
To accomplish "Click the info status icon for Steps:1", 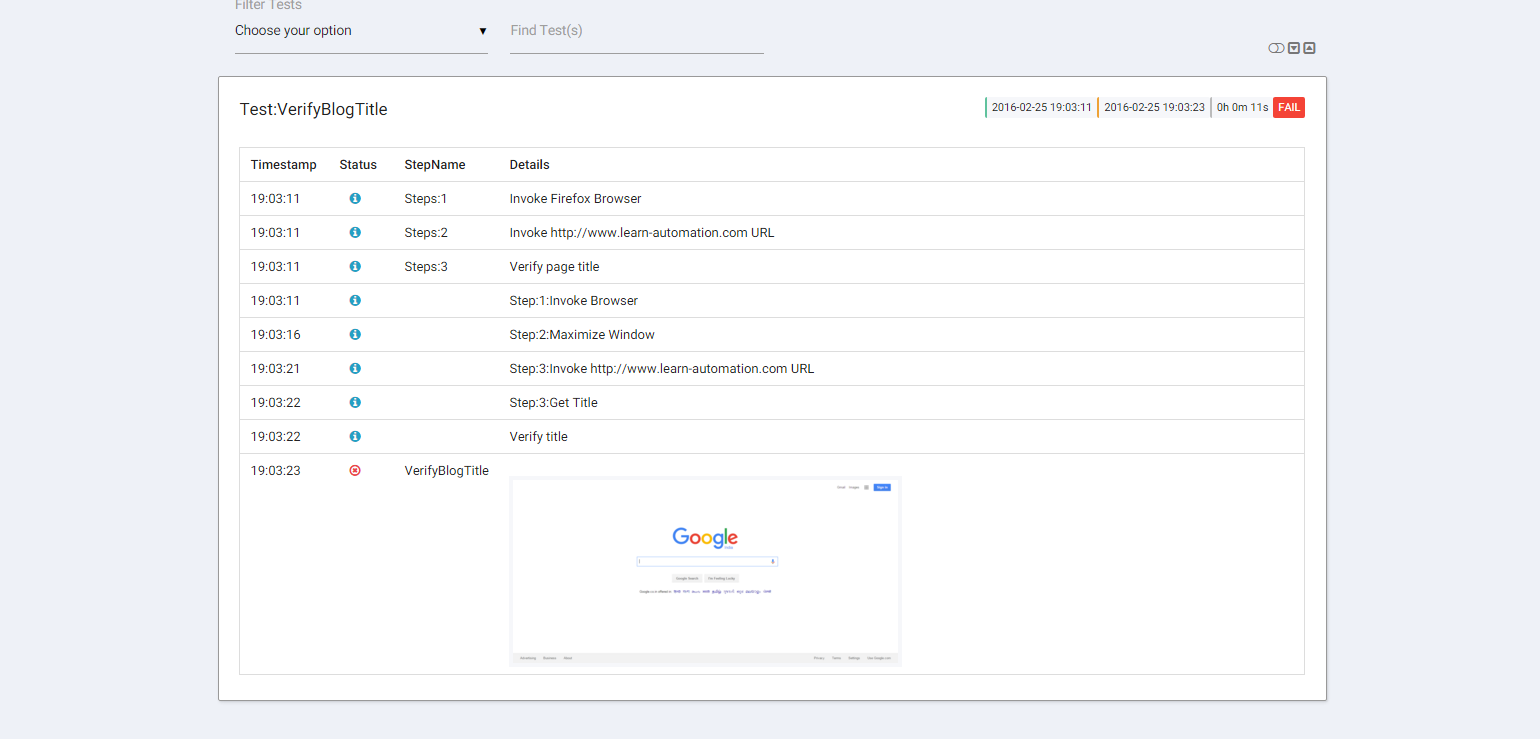I will point(355,198).
